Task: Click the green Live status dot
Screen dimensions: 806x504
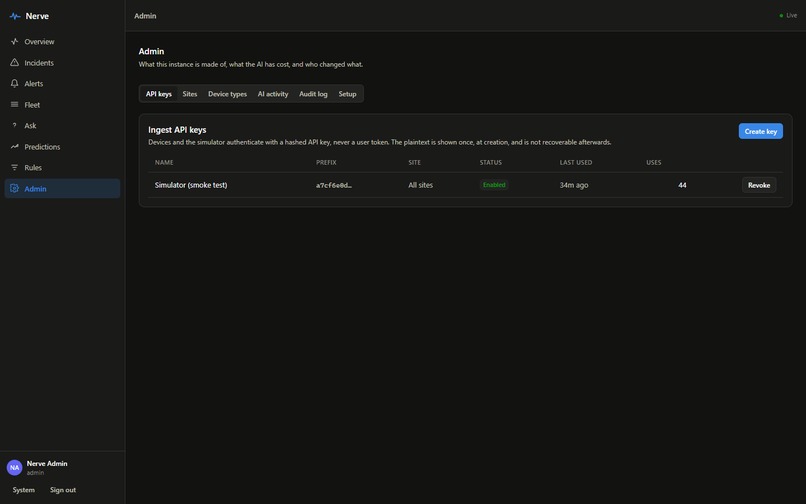Action: pos(781,16)
